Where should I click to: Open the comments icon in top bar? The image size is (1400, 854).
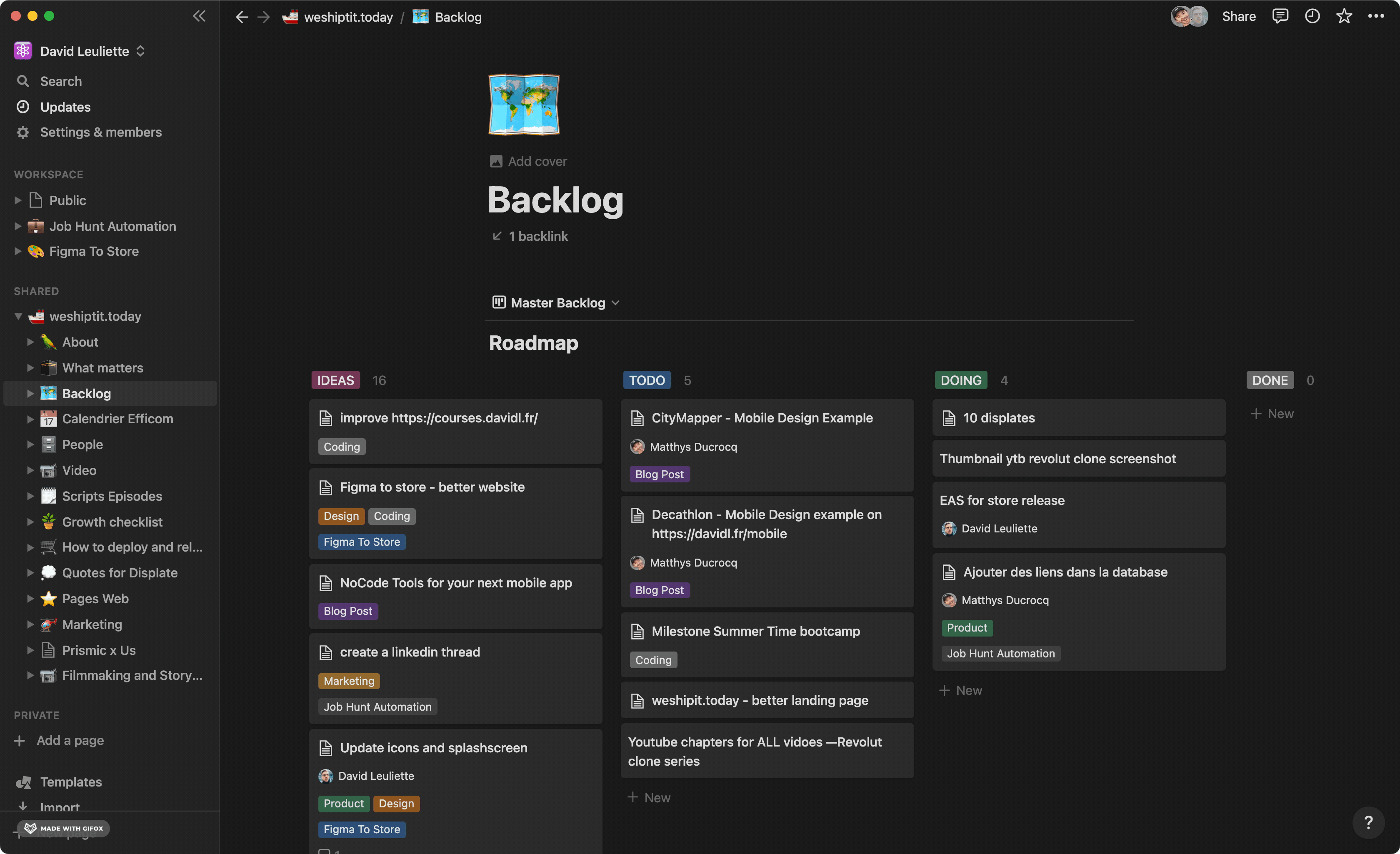(x=1280, y=17)
